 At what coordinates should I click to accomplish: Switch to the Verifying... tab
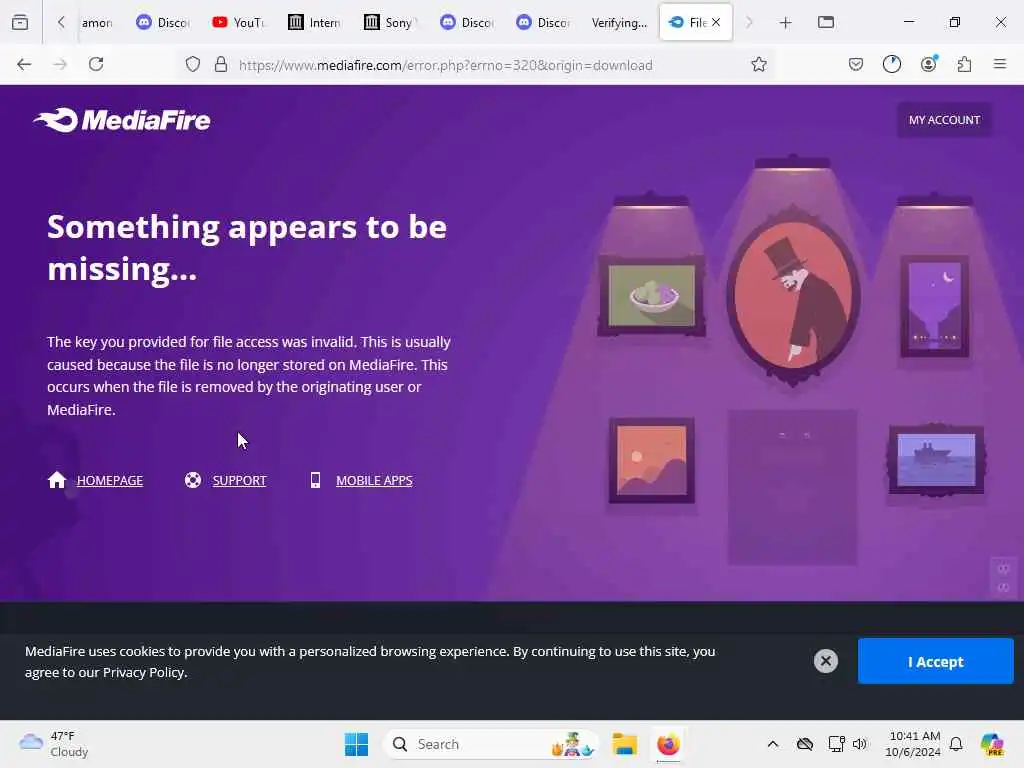click(618, 22)
